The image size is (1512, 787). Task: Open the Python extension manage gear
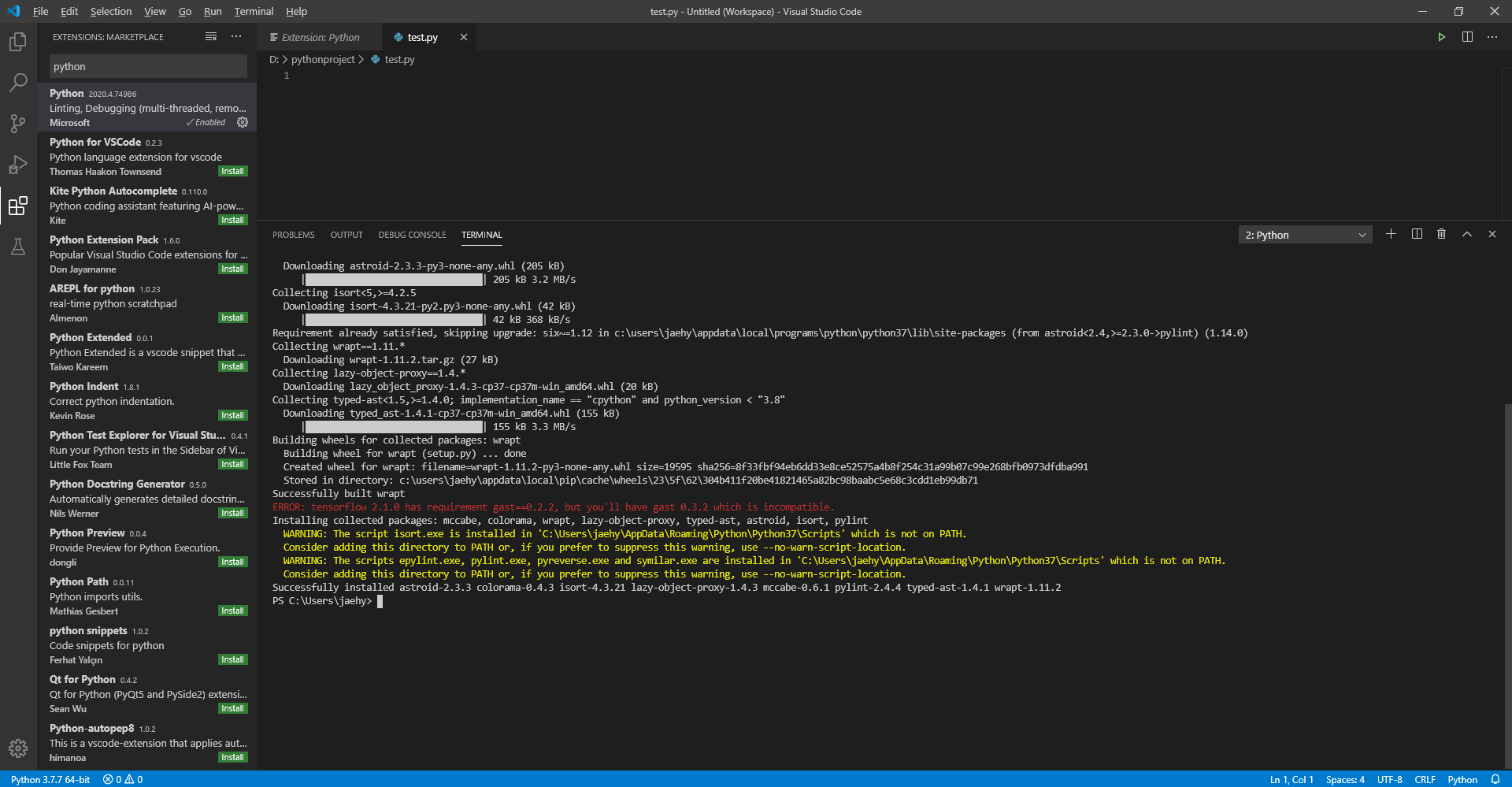[243, 122]
